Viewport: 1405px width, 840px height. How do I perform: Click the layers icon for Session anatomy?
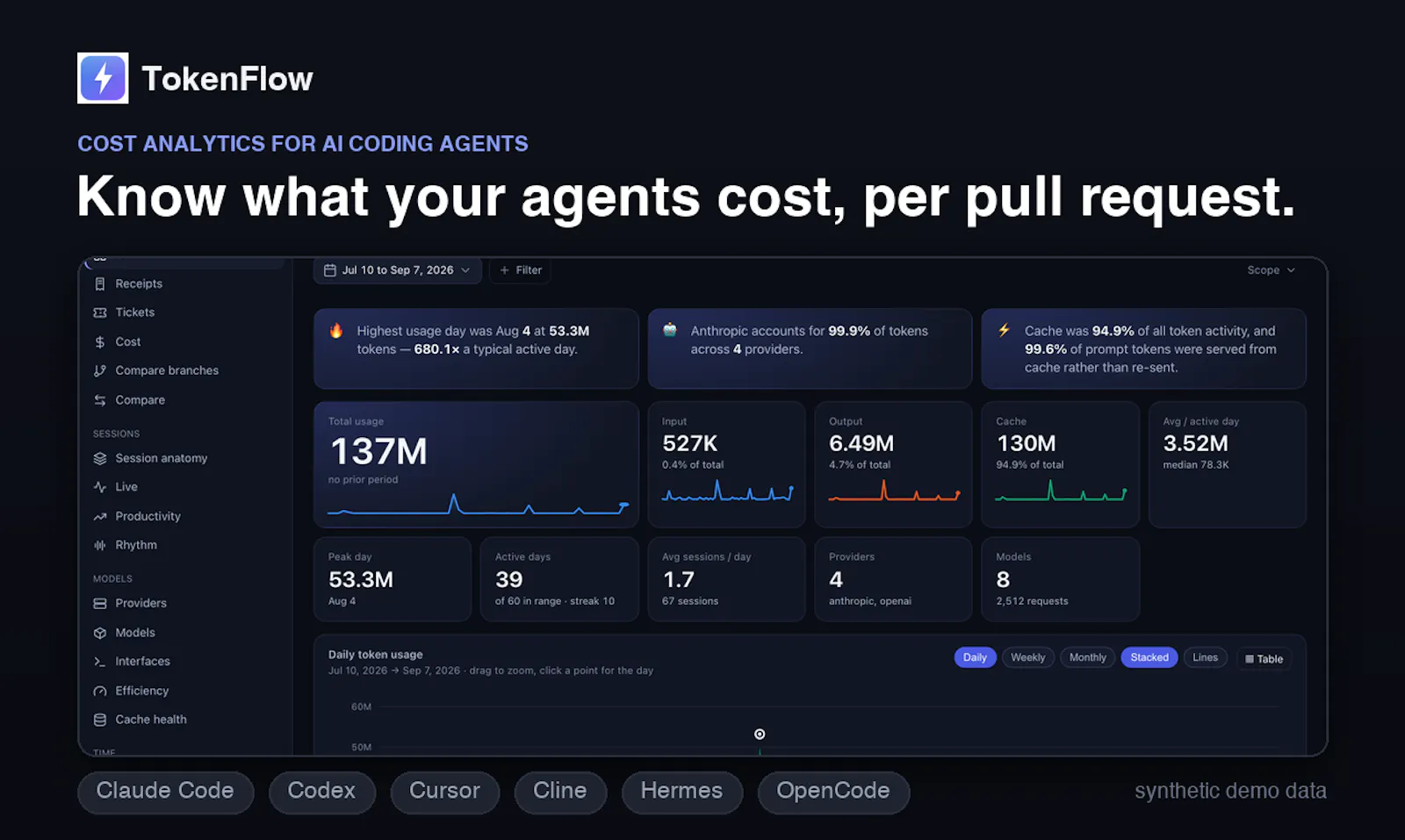[x=100, y=458]
